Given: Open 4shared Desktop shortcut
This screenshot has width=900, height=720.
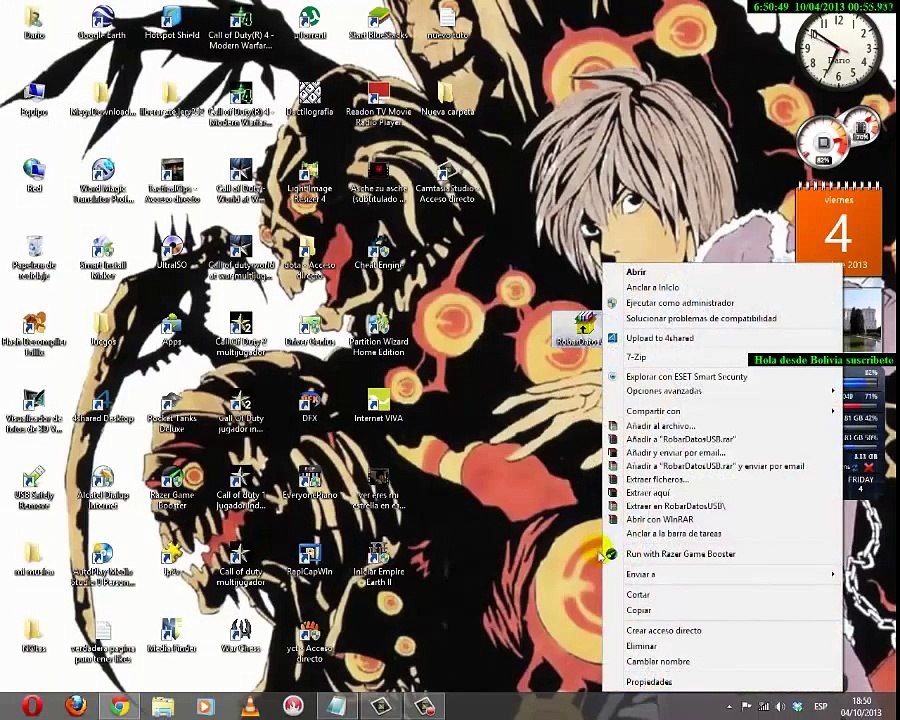Looking at the screenshot, I should tap(103, 405).
